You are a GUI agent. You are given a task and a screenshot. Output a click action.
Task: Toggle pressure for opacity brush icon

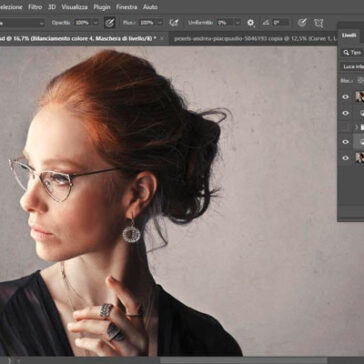tap(109, 23)
